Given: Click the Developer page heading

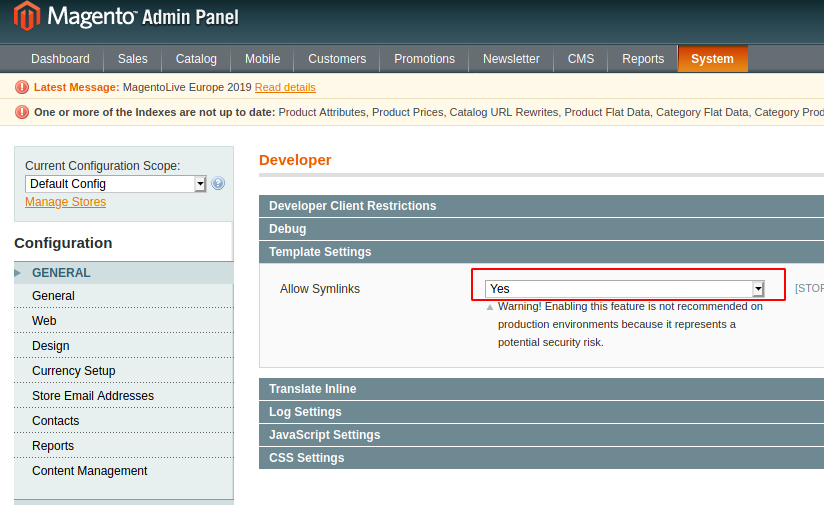Looking at the screenshot, I should coord(295,160).
